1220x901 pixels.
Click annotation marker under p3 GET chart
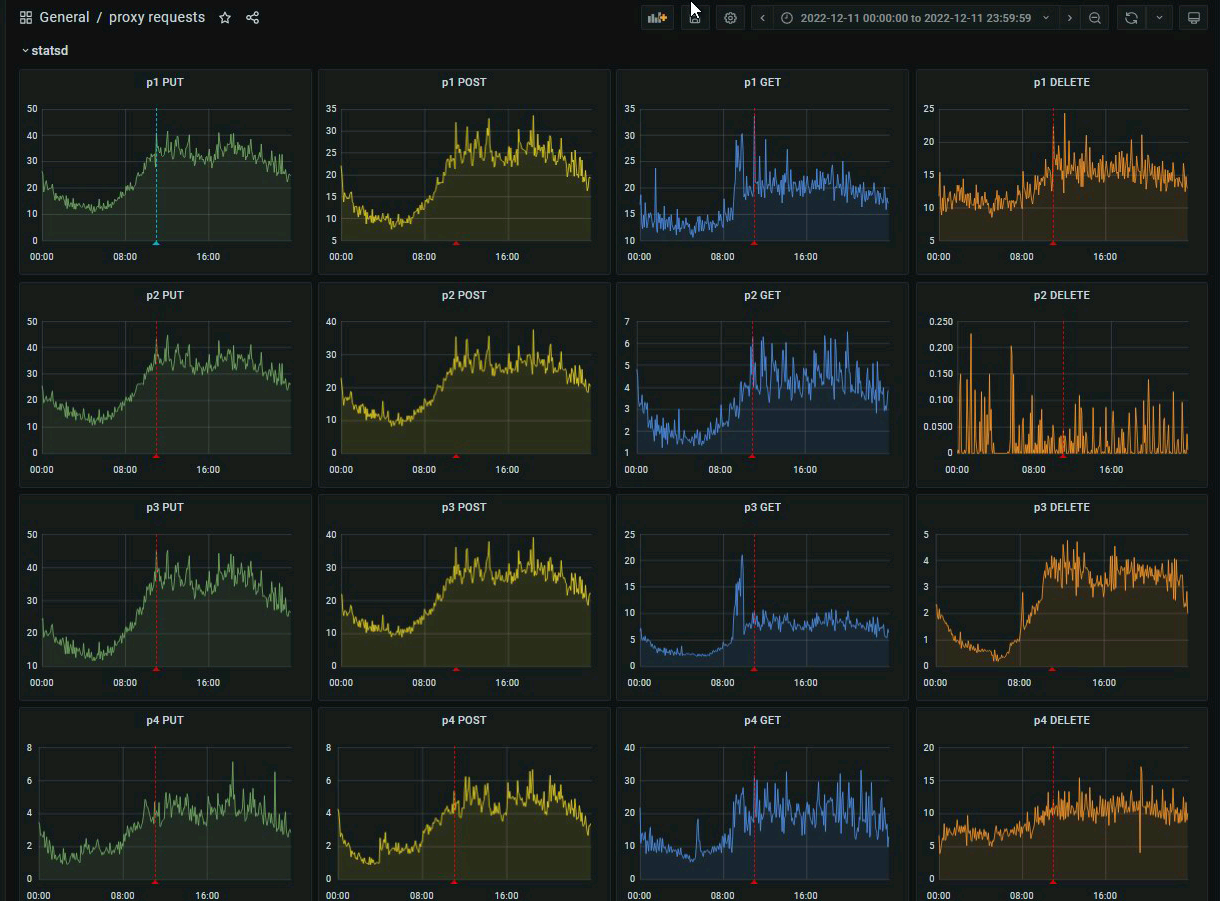pyautogui.click(x=754, y=668)
